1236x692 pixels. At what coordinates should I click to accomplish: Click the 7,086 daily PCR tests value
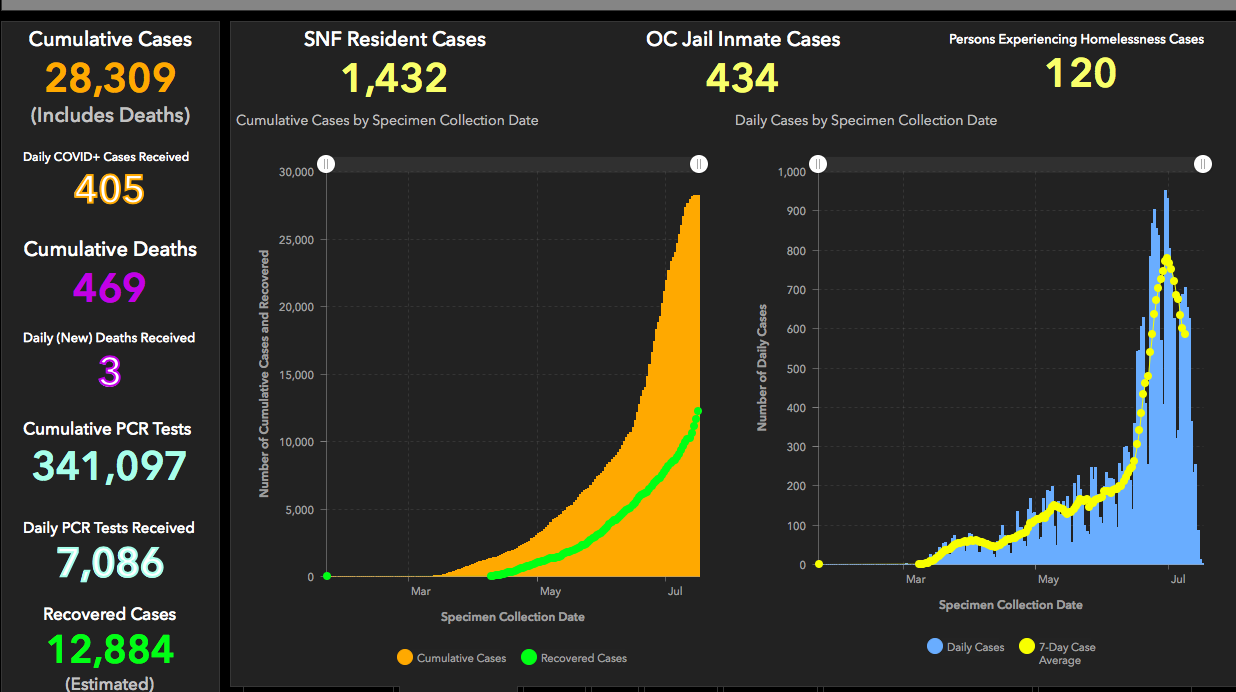pyautogui.click(x=110, y=564)
